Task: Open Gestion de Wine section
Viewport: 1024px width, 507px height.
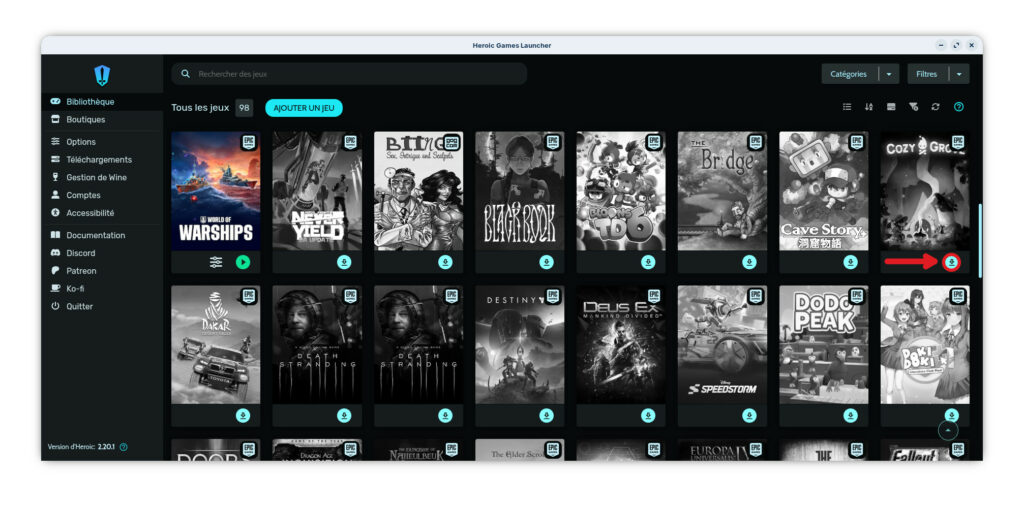Action: pos(96,178)
